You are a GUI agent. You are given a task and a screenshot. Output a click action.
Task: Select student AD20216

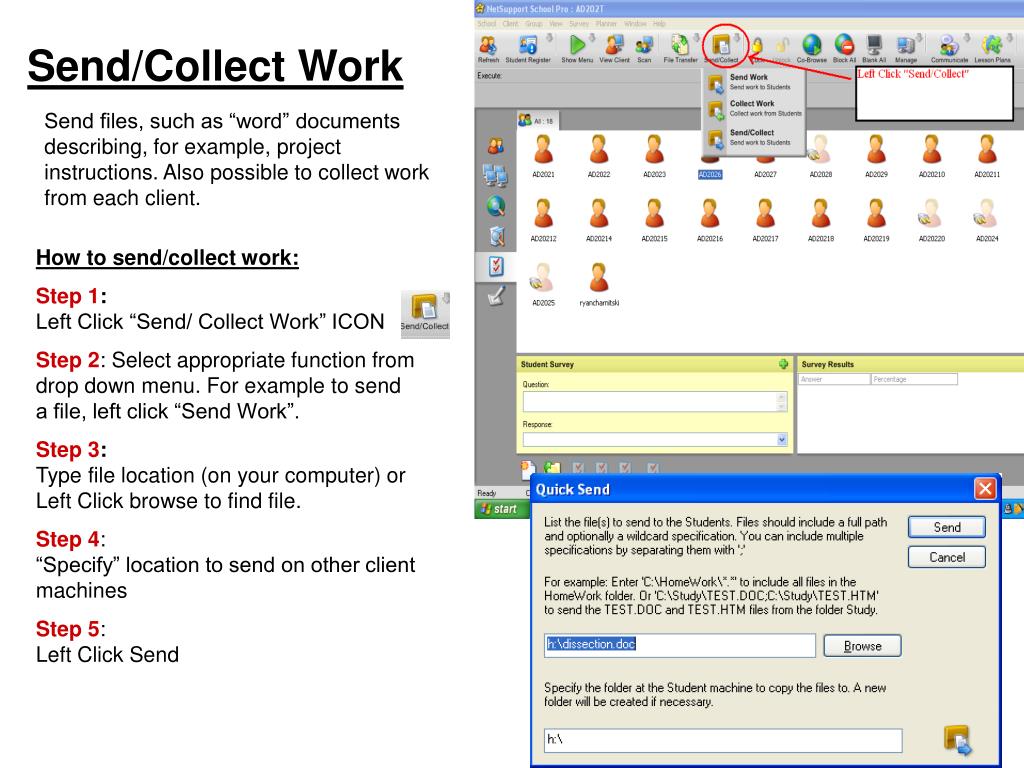coord(710,219)
